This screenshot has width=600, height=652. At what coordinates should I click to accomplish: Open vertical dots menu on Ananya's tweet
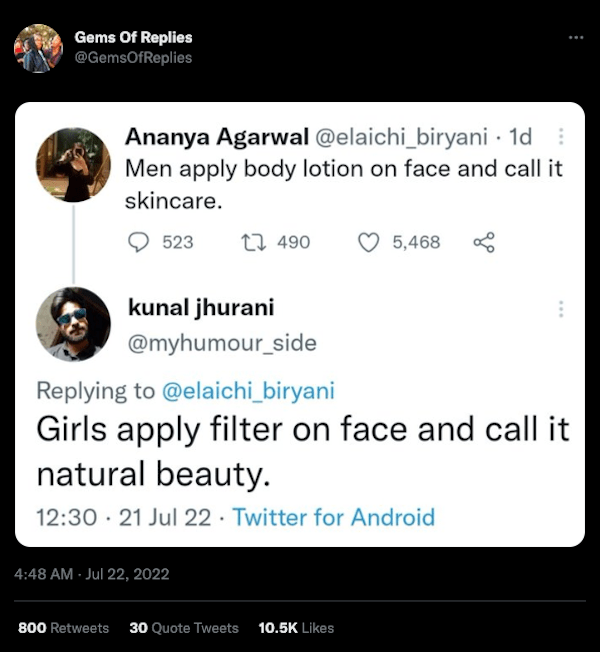561,136
